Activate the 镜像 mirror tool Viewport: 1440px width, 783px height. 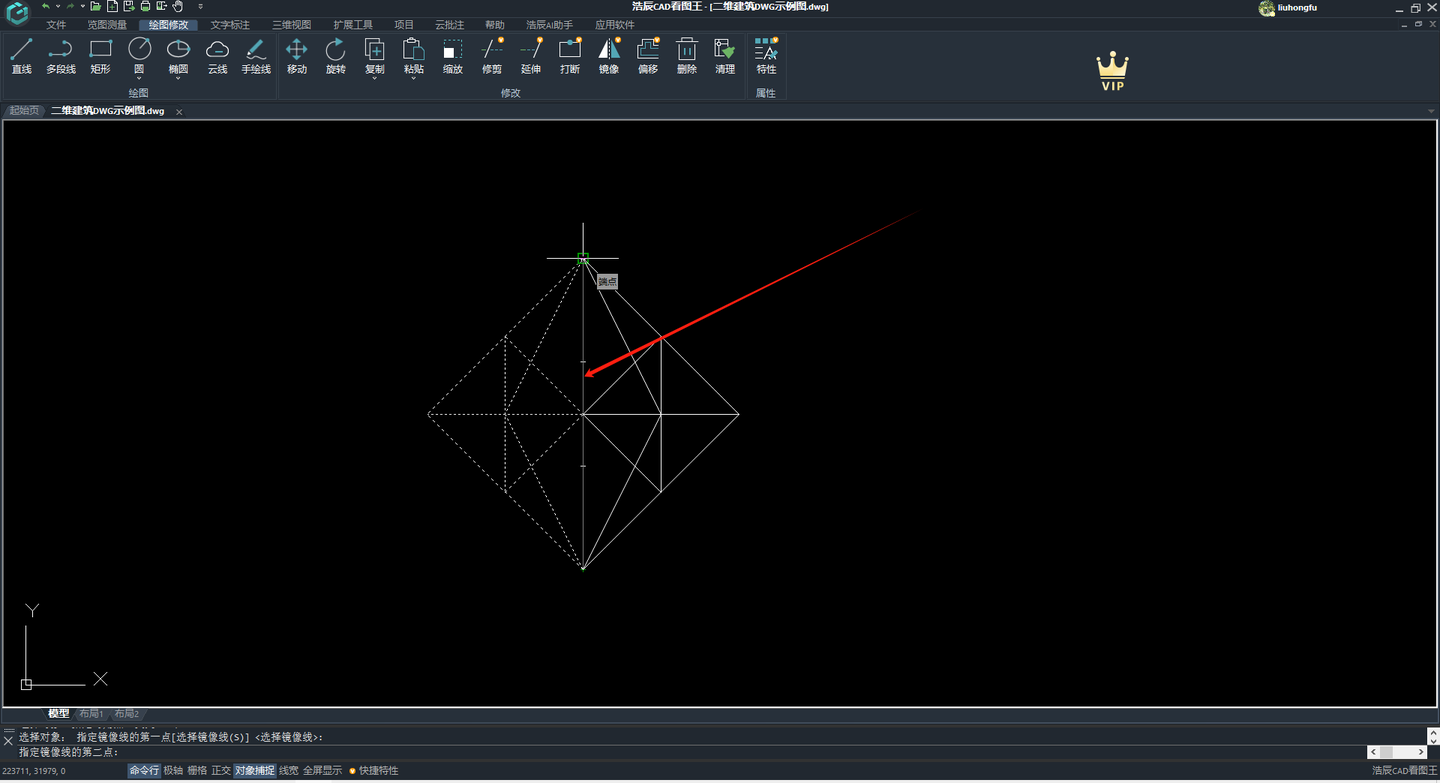[609, 56]
